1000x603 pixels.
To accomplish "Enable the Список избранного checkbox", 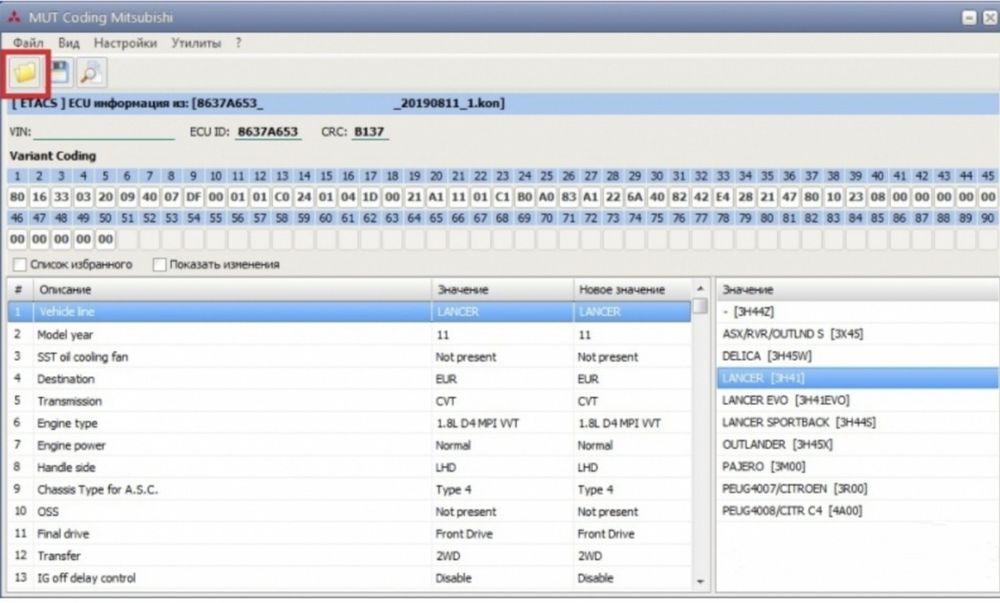I will click(x=20, y=265).
